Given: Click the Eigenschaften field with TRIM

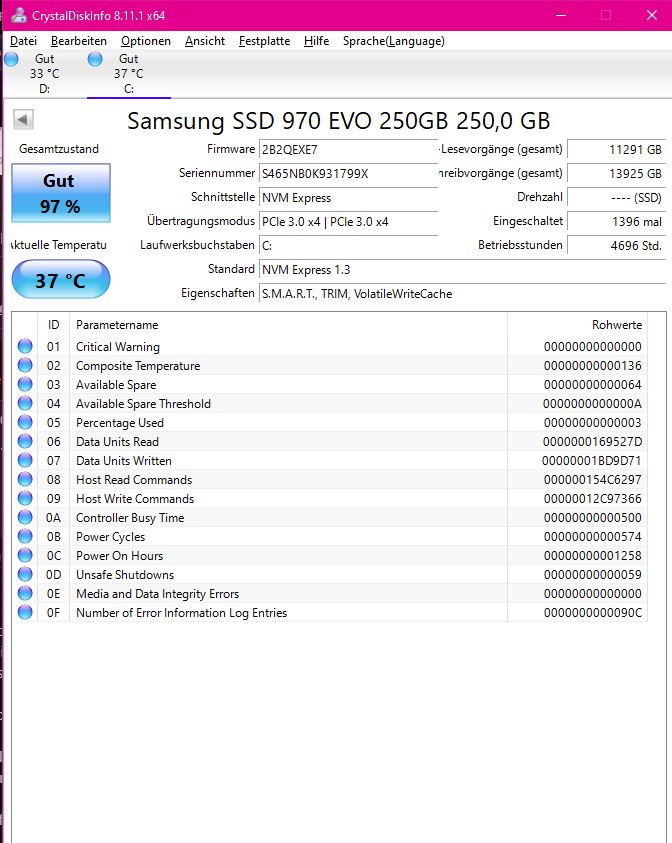Looking at the screenshot, I should pyautogui.click(x=462, y=294).
